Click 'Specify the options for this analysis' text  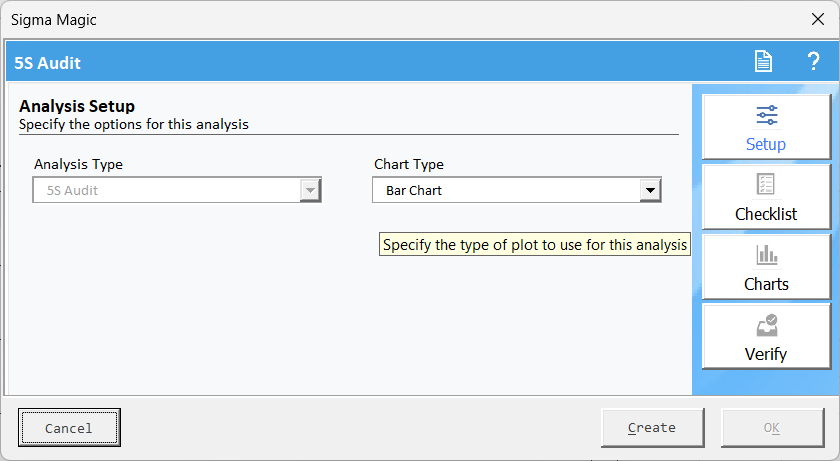134,124
